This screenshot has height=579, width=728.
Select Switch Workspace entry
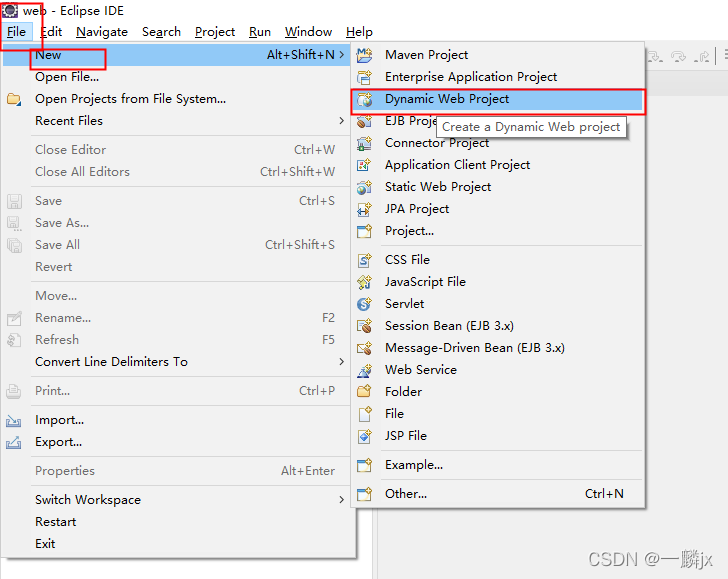click(x=176, y=500)
